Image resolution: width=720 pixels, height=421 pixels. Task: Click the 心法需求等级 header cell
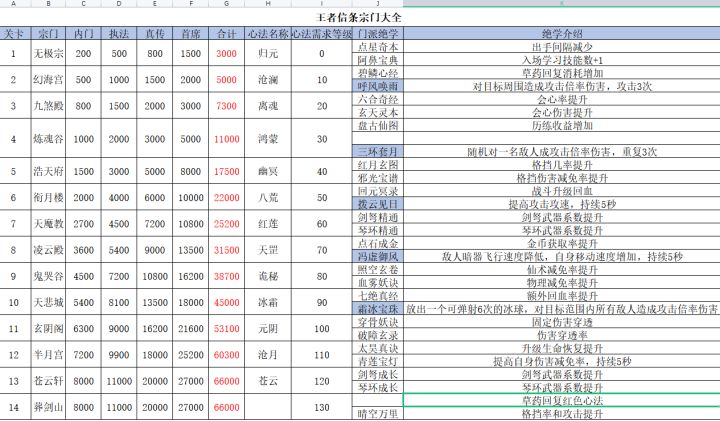coord(322,34)
